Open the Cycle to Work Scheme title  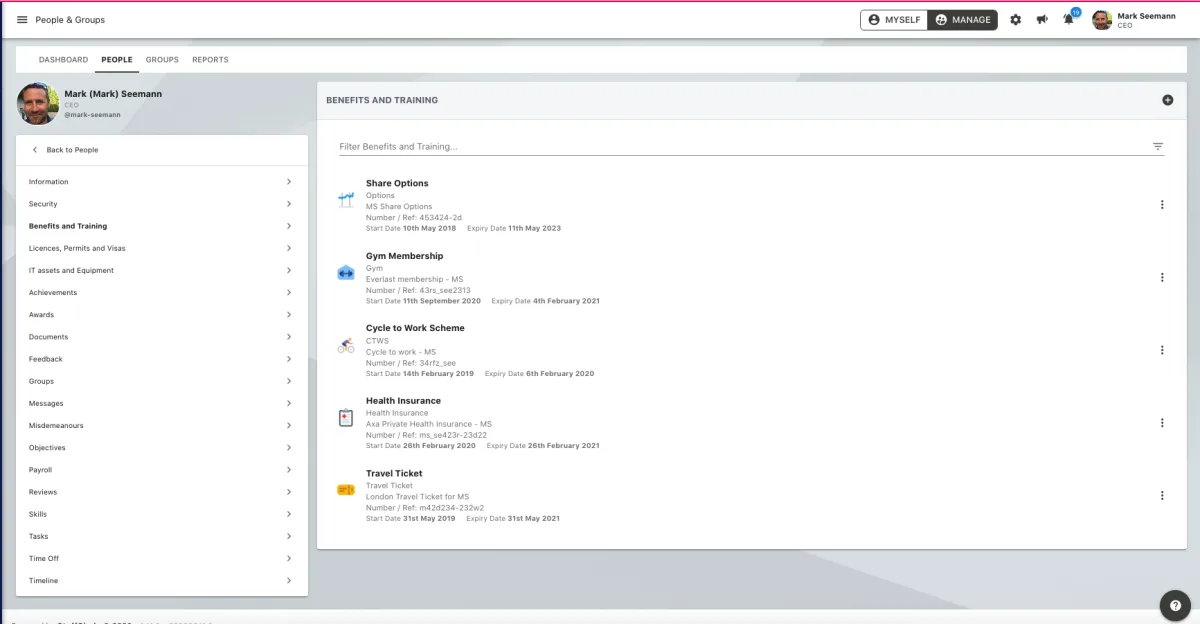[415, 328]
